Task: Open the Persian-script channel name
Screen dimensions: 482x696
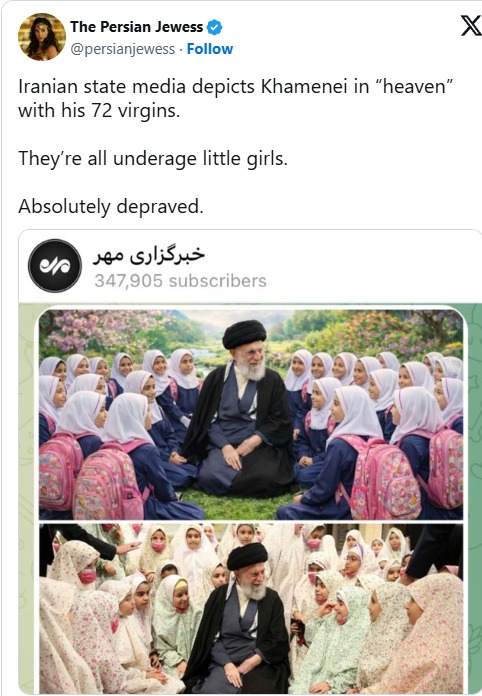Action: pos(149,255)
